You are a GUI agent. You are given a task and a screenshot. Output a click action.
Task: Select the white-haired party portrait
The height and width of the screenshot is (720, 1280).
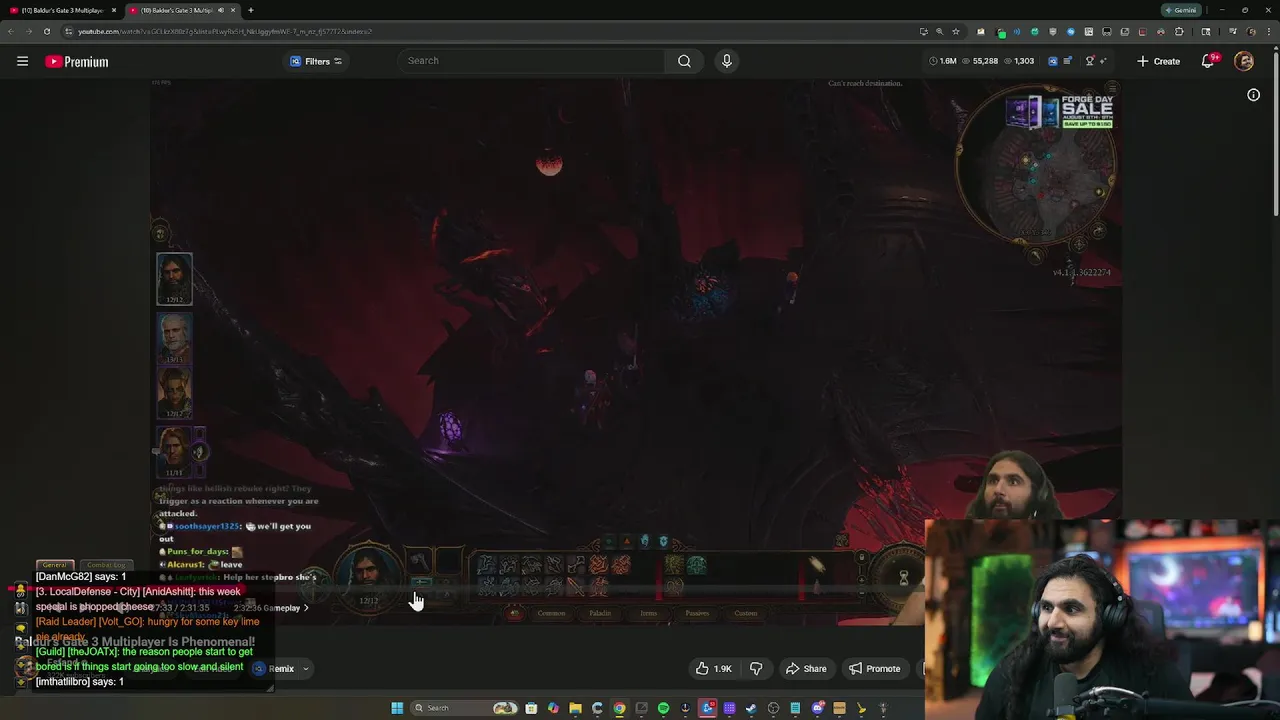click(174, 338)
